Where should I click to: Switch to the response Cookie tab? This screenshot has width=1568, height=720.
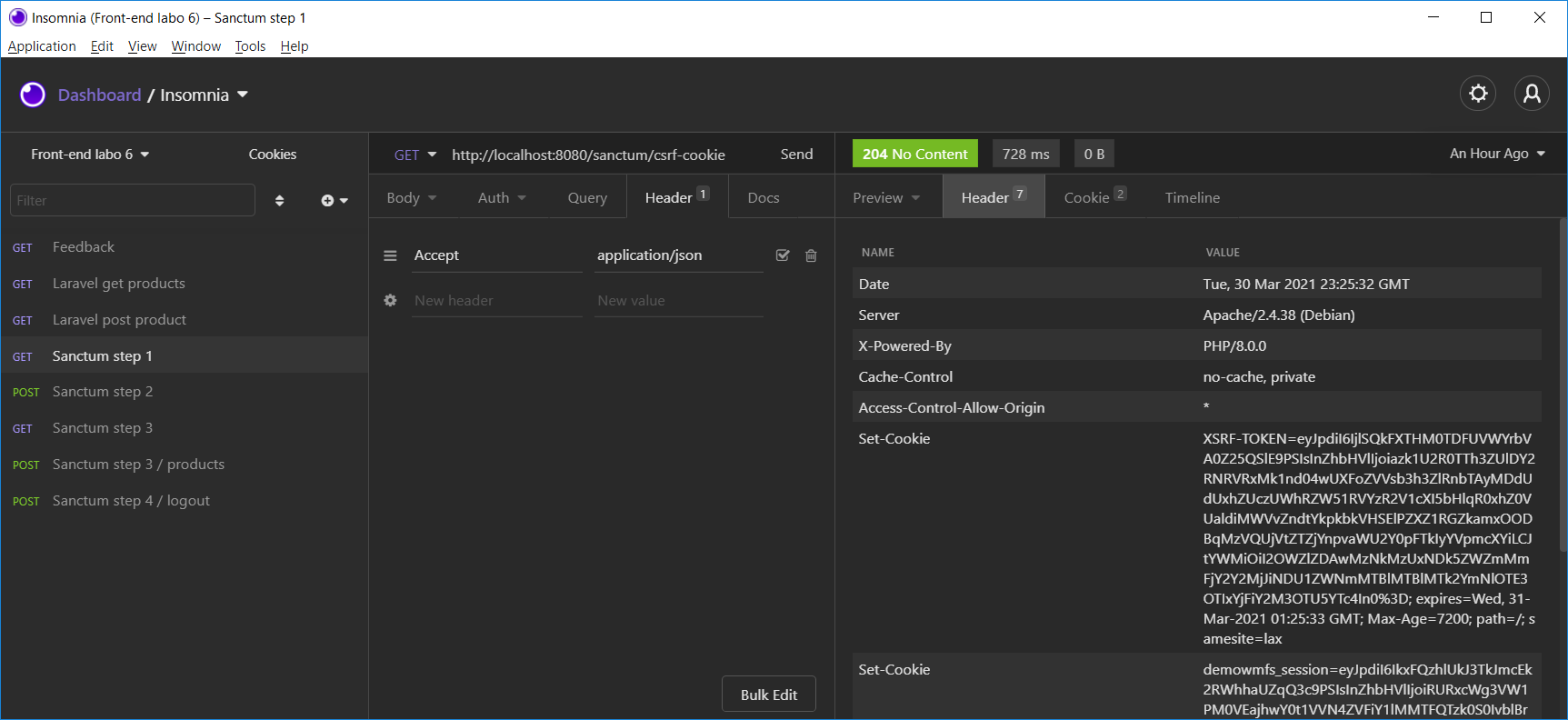point(1095,197)
